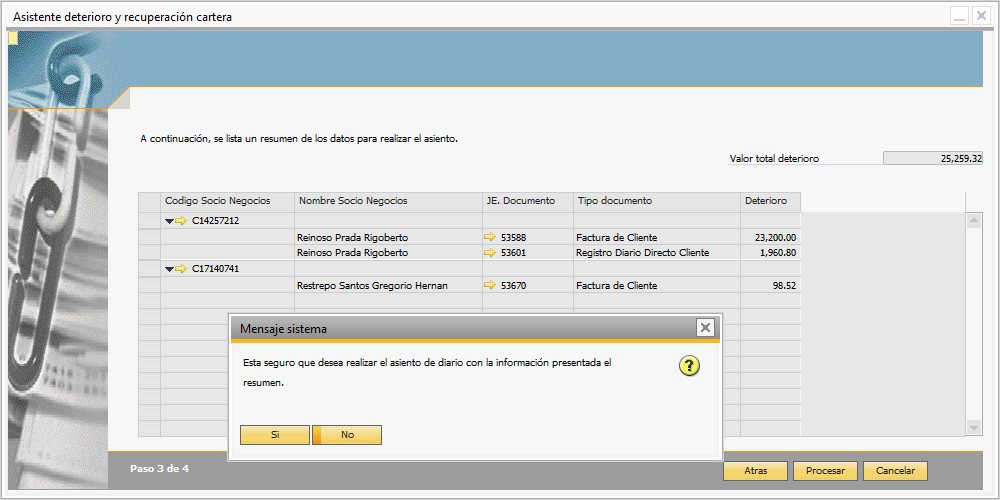This screenshot has width=1000, height=500.
Task: Minimize the Asistente deterioro window
Action: [959, 17]
